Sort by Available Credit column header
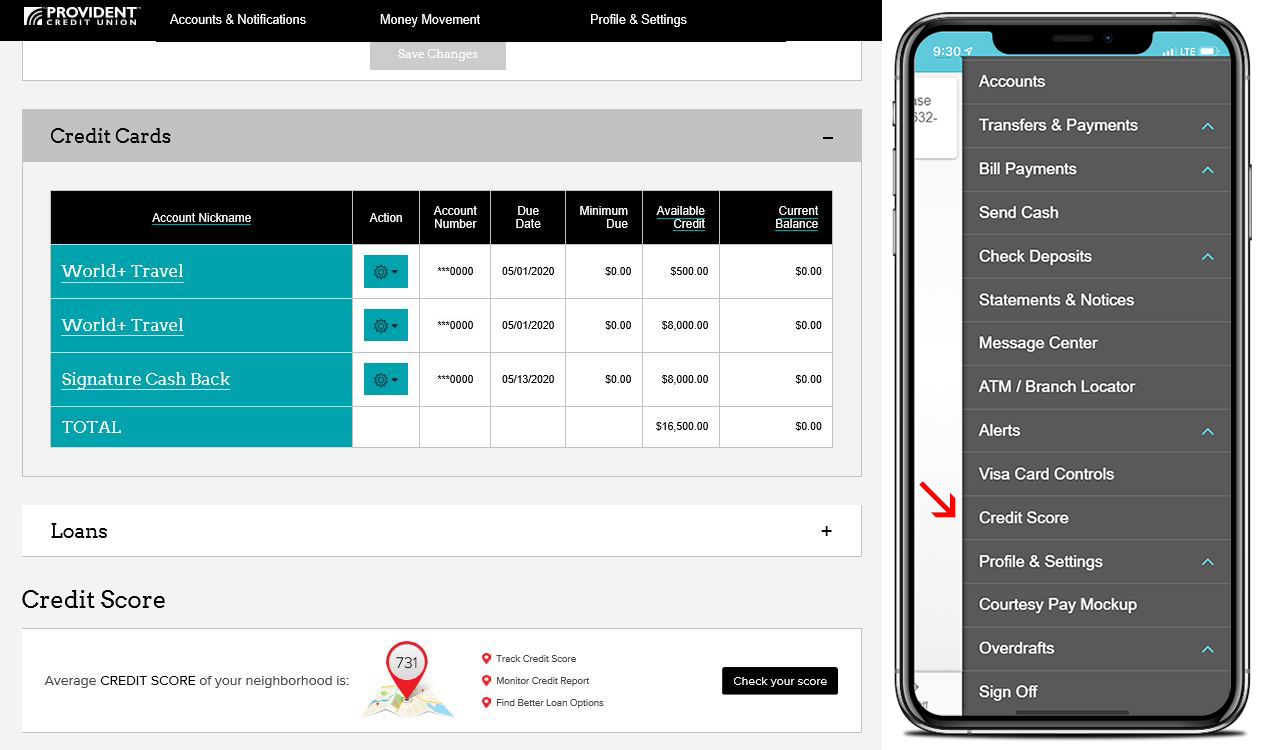 point(681,218)
